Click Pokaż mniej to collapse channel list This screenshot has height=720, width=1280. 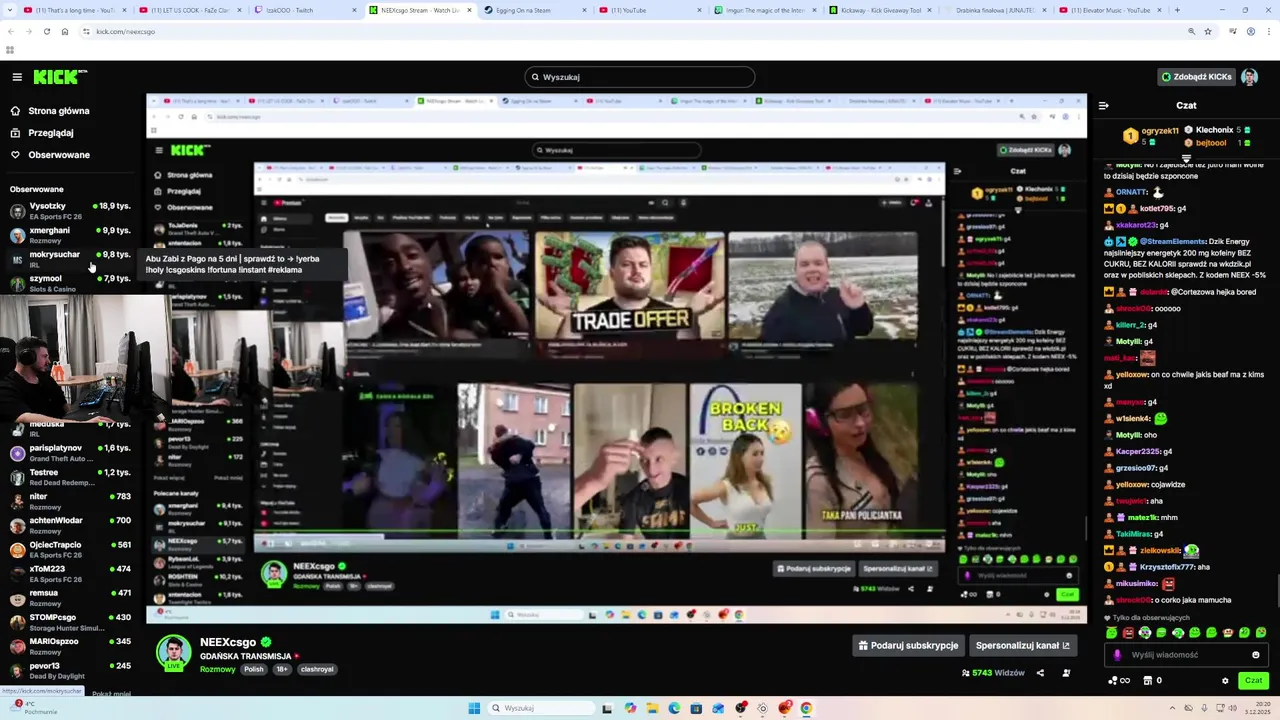point(111,693)
